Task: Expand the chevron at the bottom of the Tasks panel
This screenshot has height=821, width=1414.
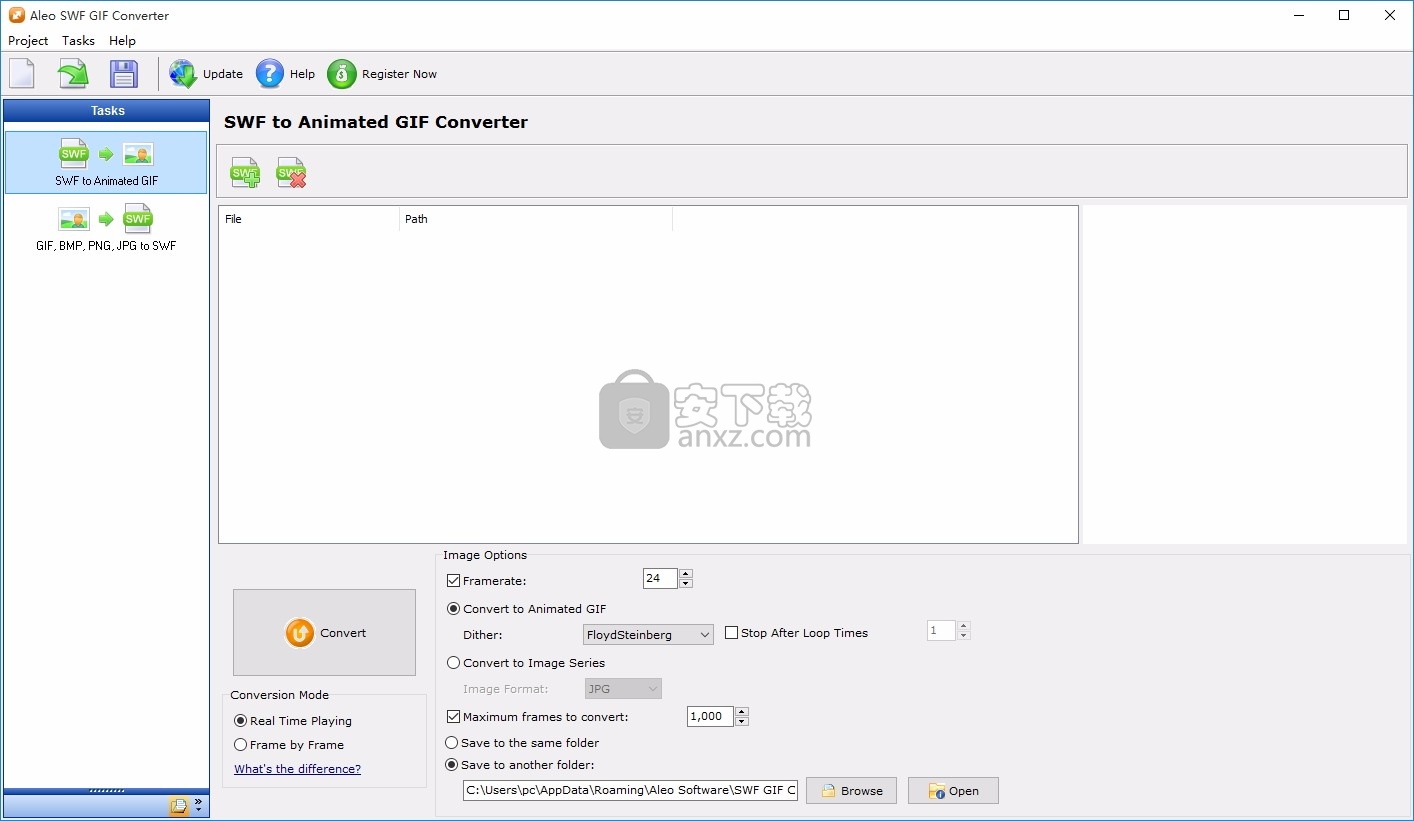Action: click(x=198, y=806)
